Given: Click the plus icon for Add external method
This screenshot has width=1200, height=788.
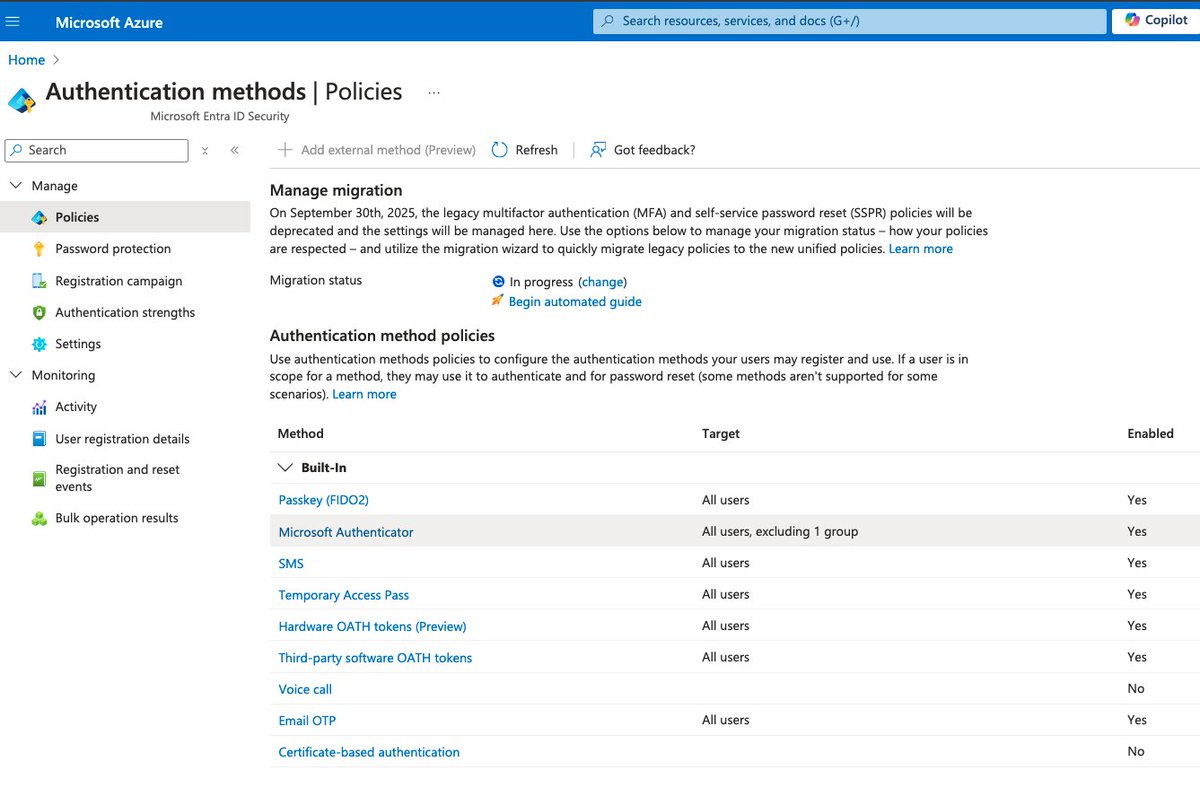Looking at the screenshot, I should click(285, 150).
